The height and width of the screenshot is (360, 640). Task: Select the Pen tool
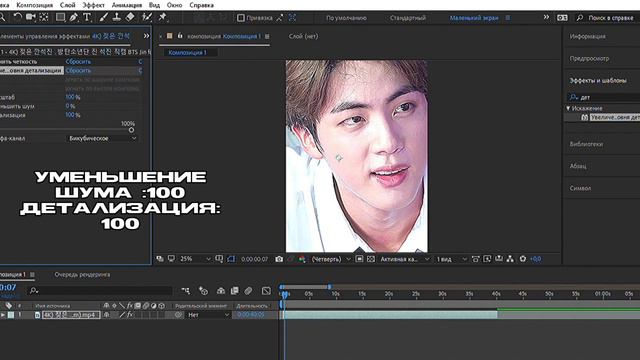[73, 17]
